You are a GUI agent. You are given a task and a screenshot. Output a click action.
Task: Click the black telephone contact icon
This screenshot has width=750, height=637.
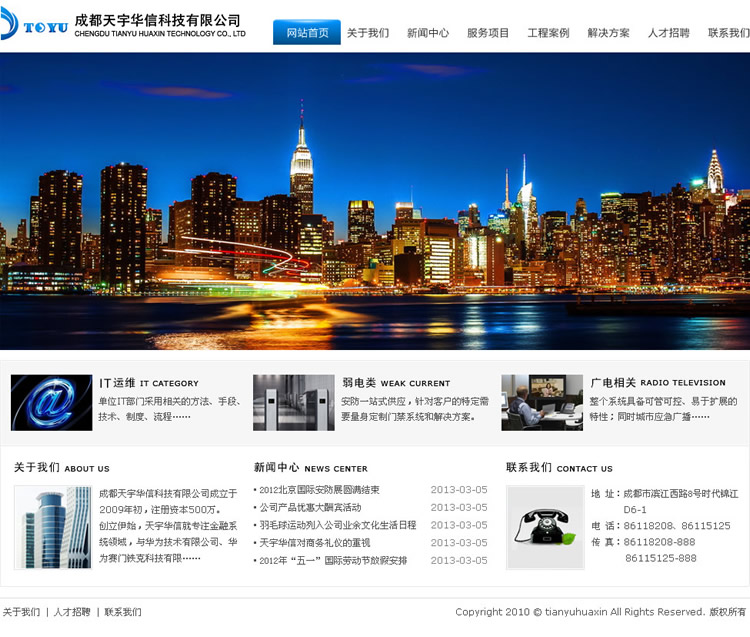[545, 527]
